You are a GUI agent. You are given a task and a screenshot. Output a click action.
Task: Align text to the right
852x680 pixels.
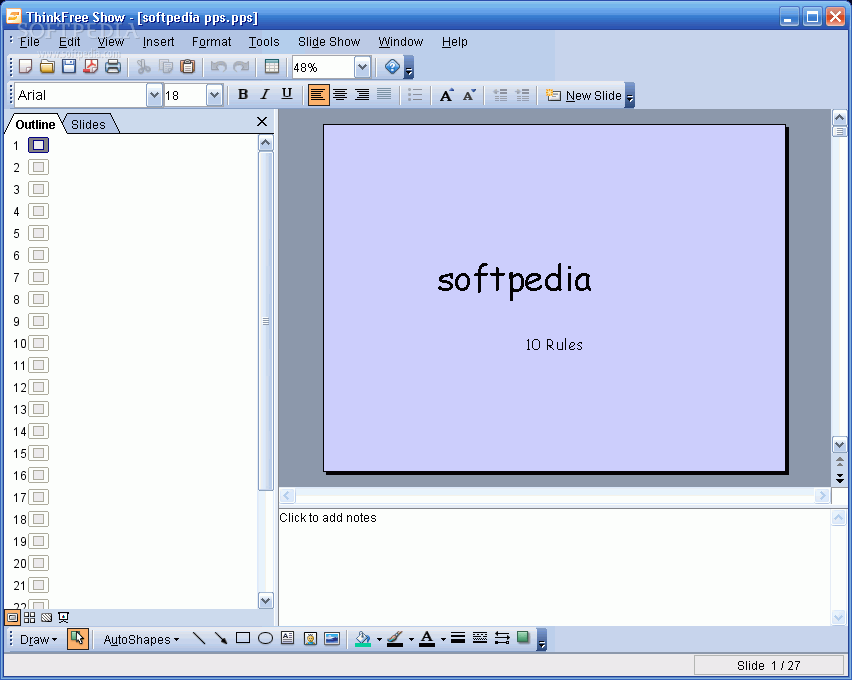coord(362,95)
